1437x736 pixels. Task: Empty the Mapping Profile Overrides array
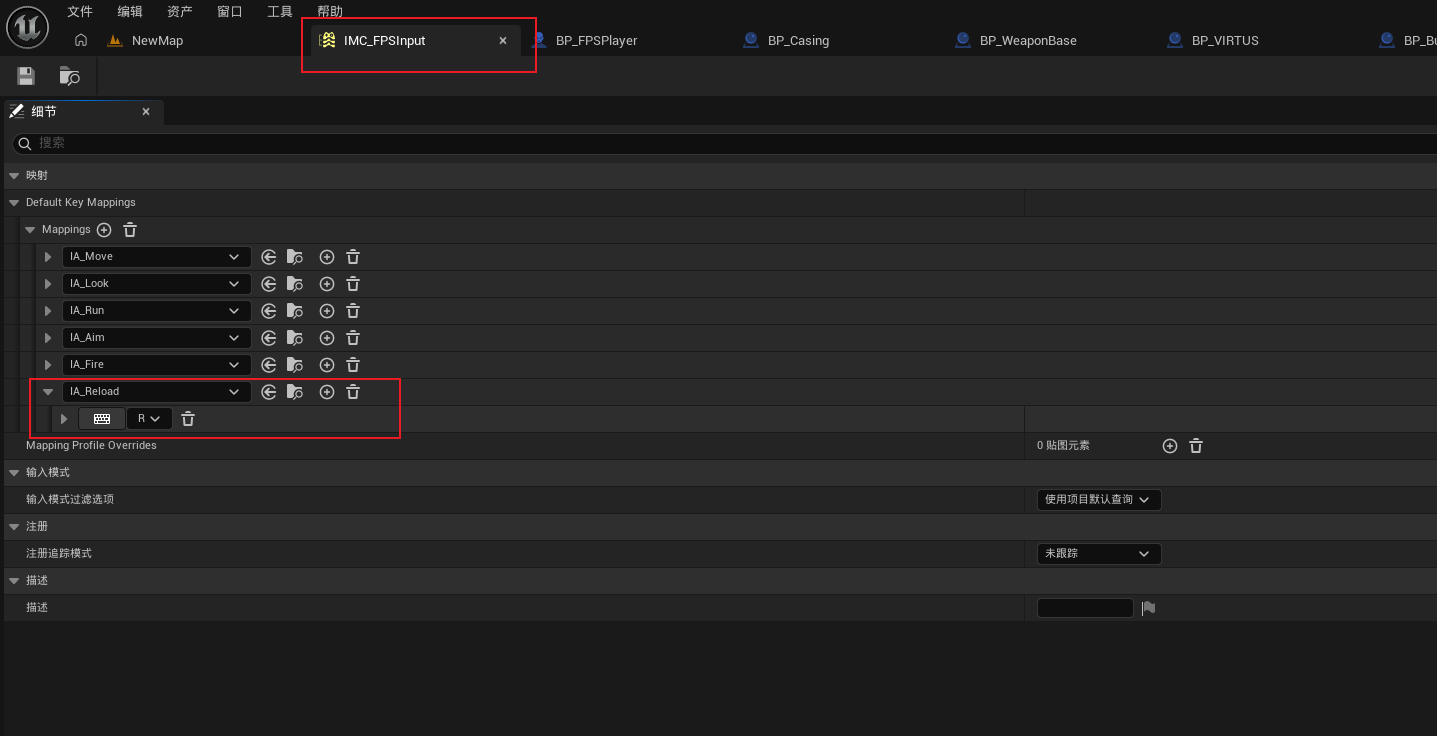coord(1196,446)
